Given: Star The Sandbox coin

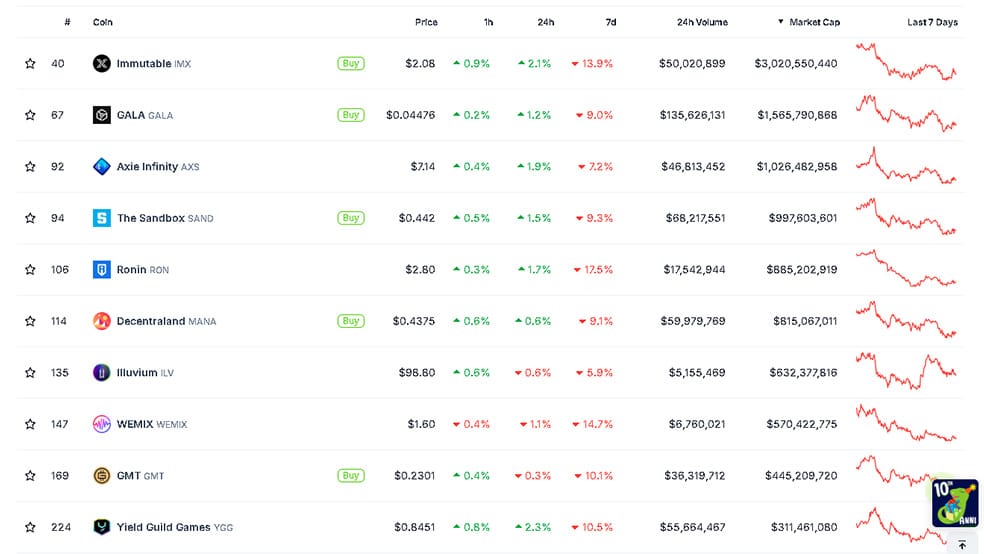Looking at the screenshot, I should click(x=30, y=218).
